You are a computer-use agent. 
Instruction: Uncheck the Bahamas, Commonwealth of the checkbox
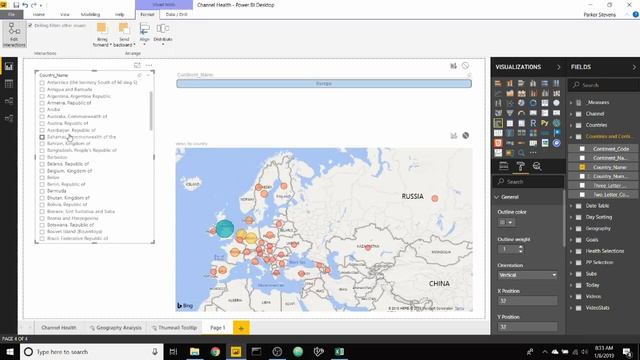pos(42,137)
